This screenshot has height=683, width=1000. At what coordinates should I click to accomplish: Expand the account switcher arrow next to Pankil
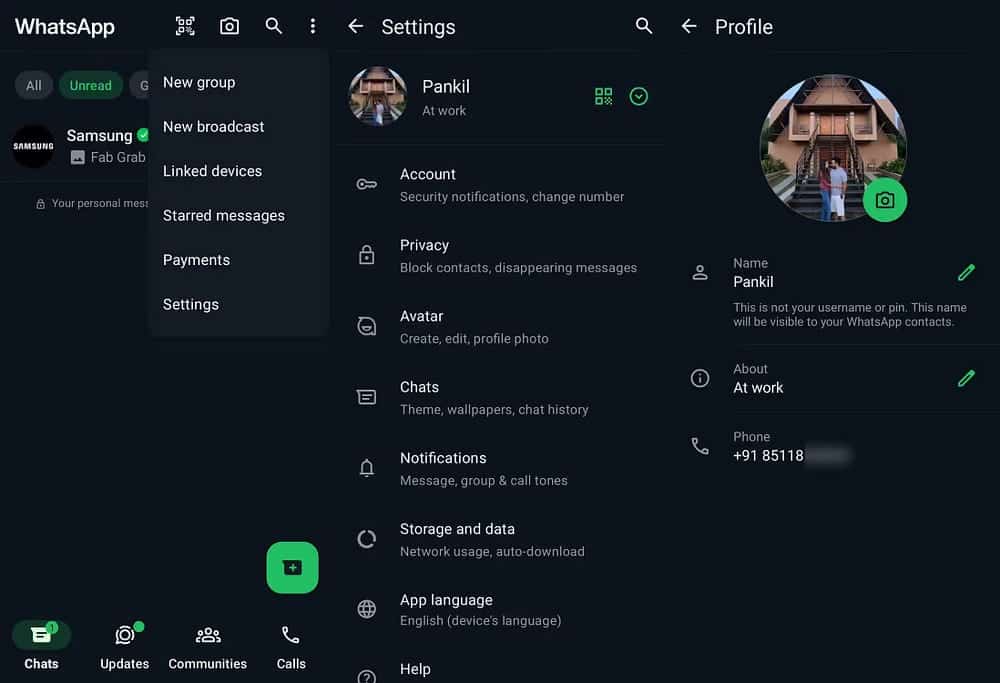[x=639, y=96]
